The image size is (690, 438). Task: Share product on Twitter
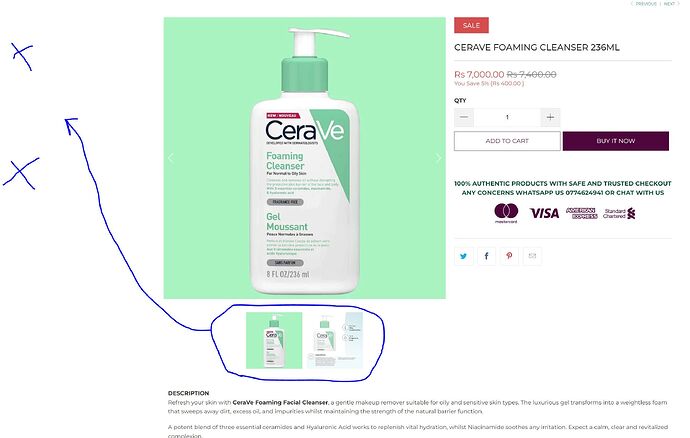click(x=463, y=256)
